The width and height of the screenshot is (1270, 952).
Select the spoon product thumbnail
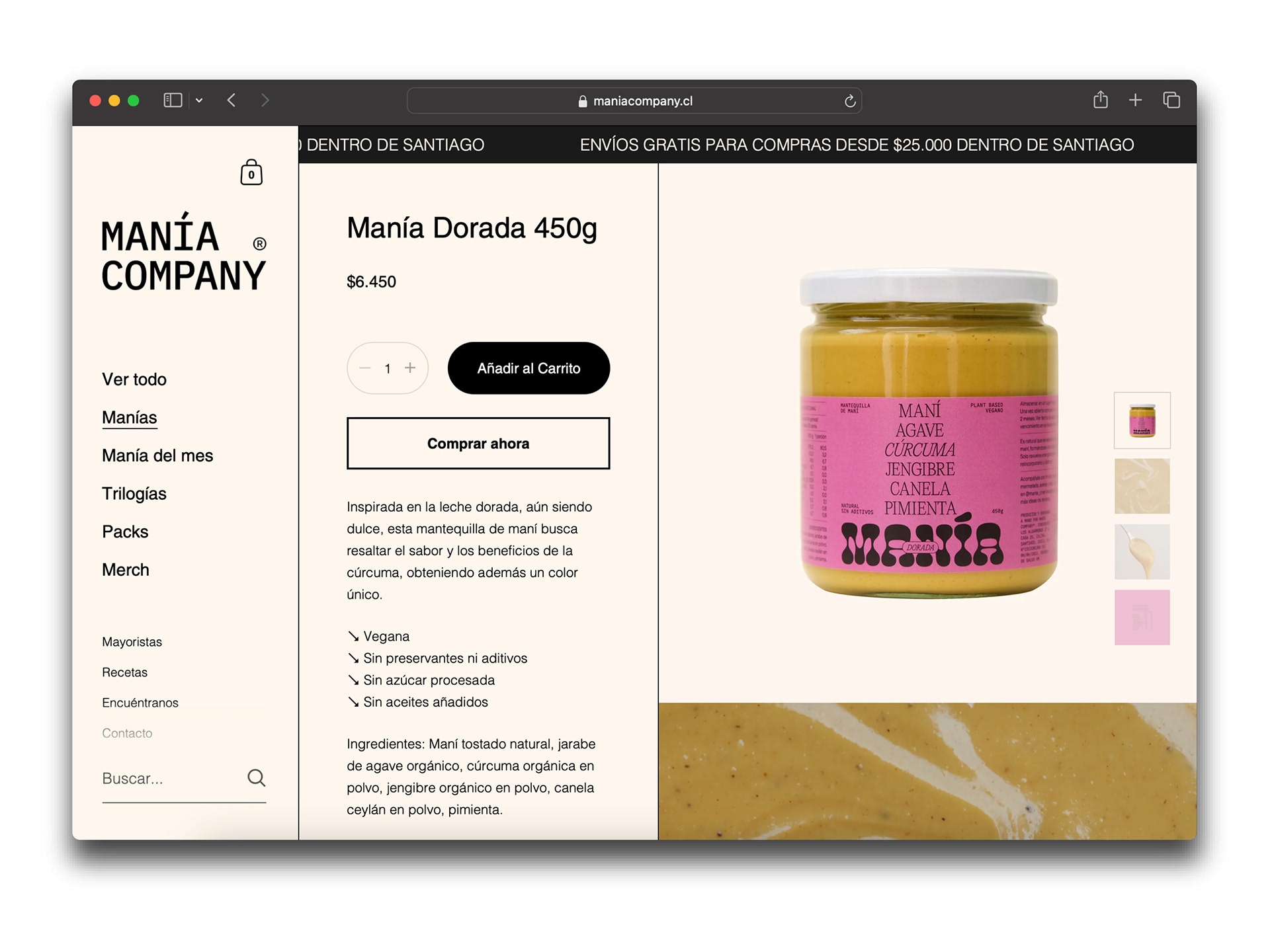pos(1142,552)
